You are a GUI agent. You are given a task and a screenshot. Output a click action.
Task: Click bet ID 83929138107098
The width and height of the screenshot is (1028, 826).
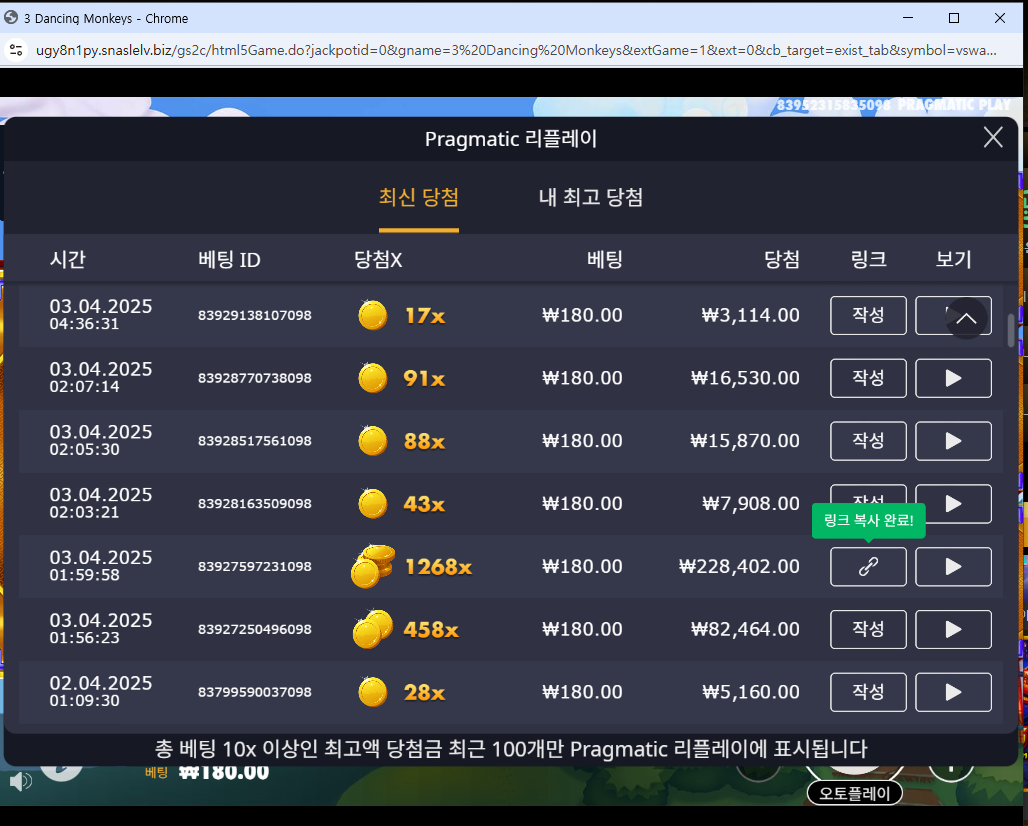pos(255,315)
